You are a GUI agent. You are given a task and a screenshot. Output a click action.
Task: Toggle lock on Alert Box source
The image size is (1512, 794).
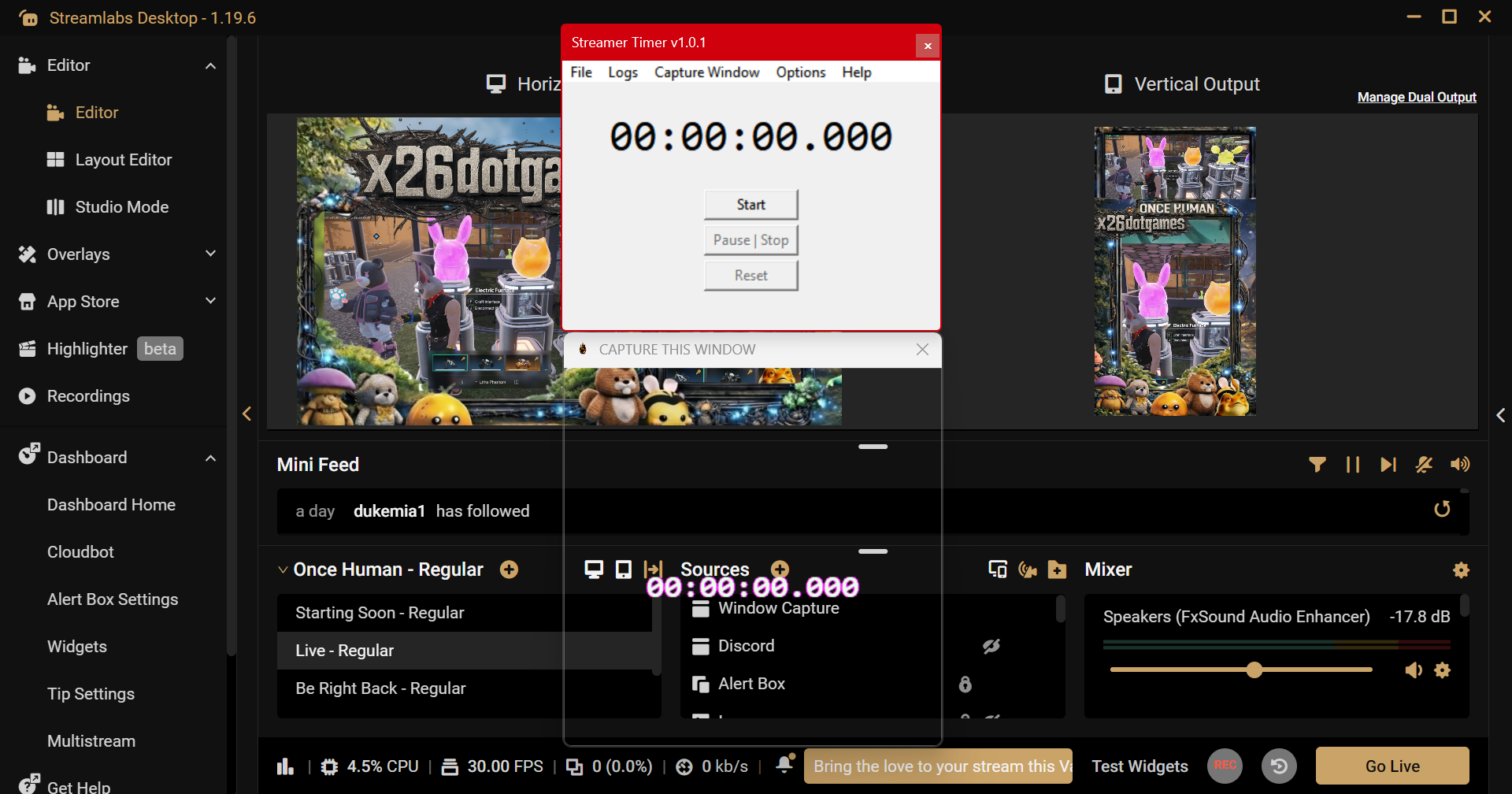965,684
